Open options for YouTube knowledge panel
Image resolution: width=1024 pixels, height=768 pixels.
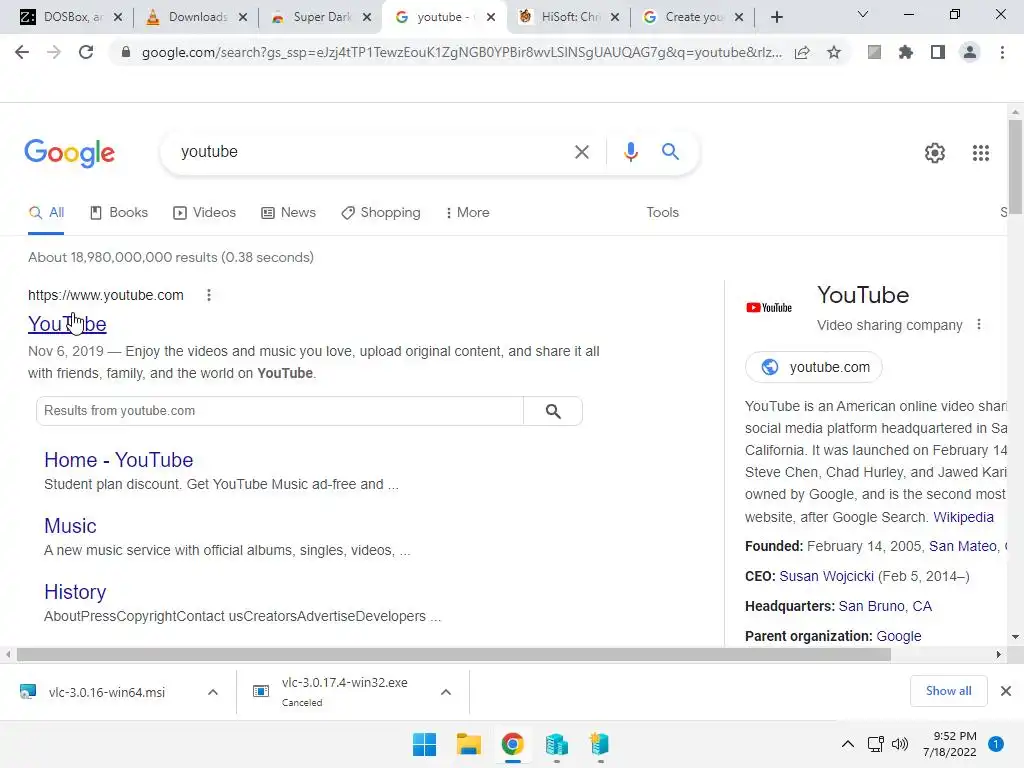(x=978, y=325)
